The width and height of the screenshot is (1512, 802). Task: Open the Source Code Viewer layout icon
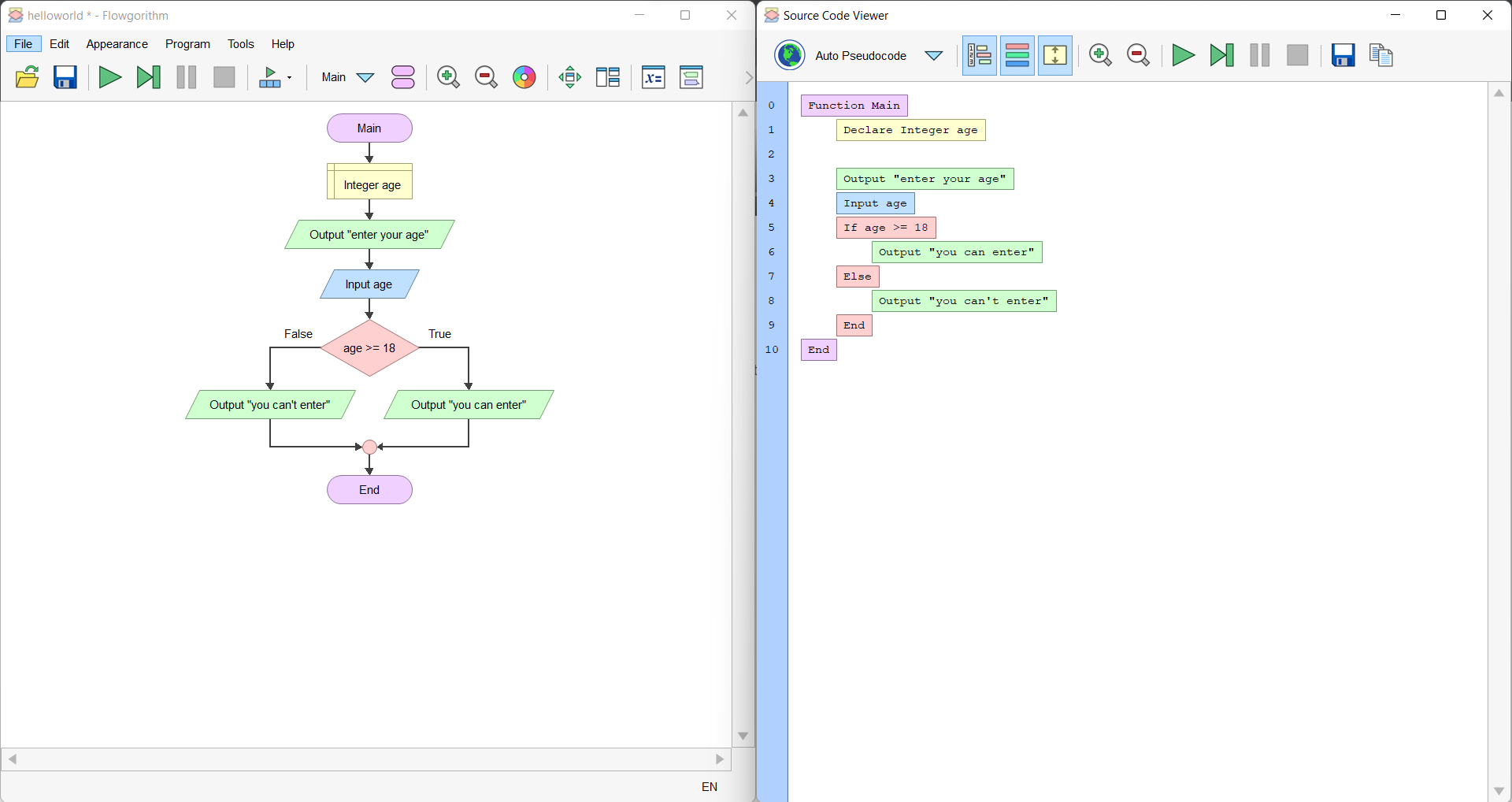608,77
